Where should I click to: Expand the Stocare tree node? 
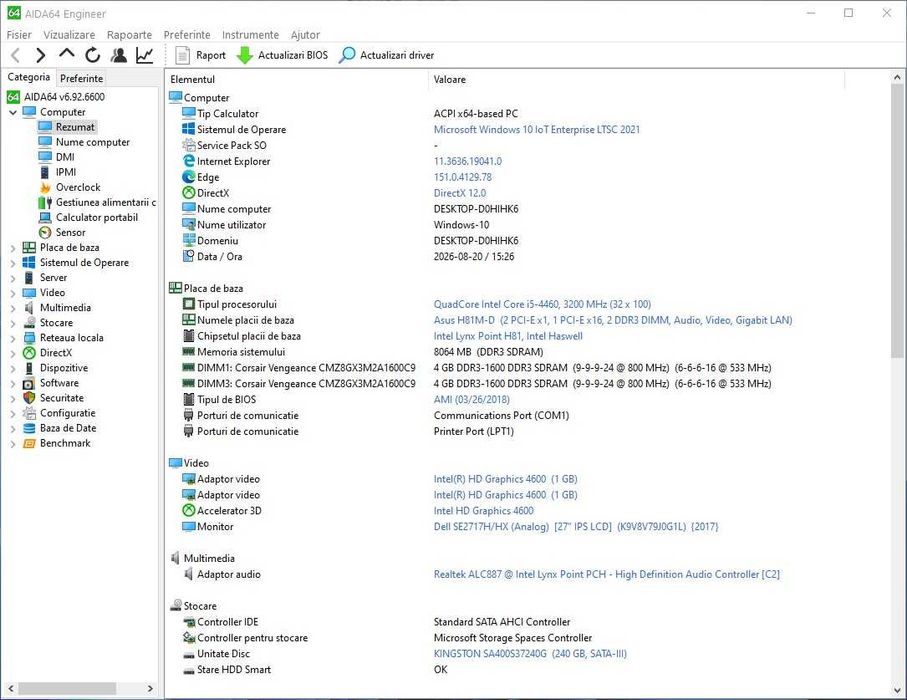13,323
